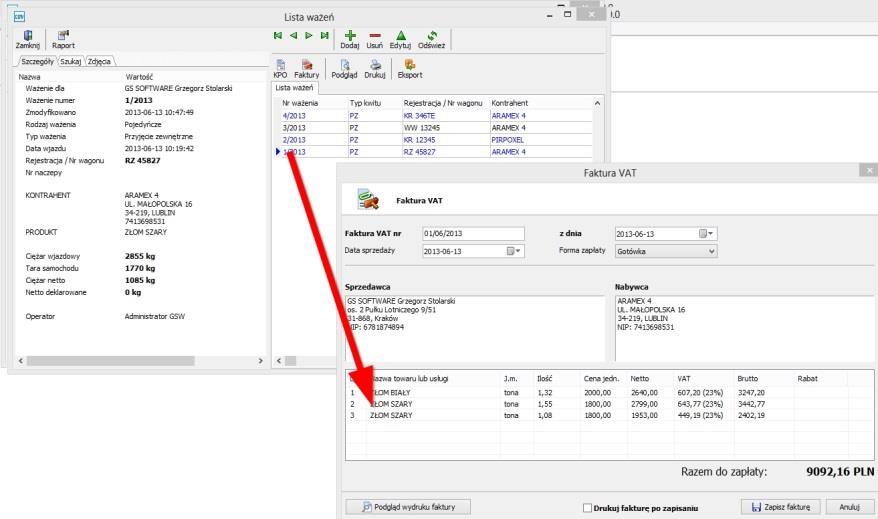The image size is (878, 519).
Task: Click the Podgląd preview icon
Action: click(344, 65)
